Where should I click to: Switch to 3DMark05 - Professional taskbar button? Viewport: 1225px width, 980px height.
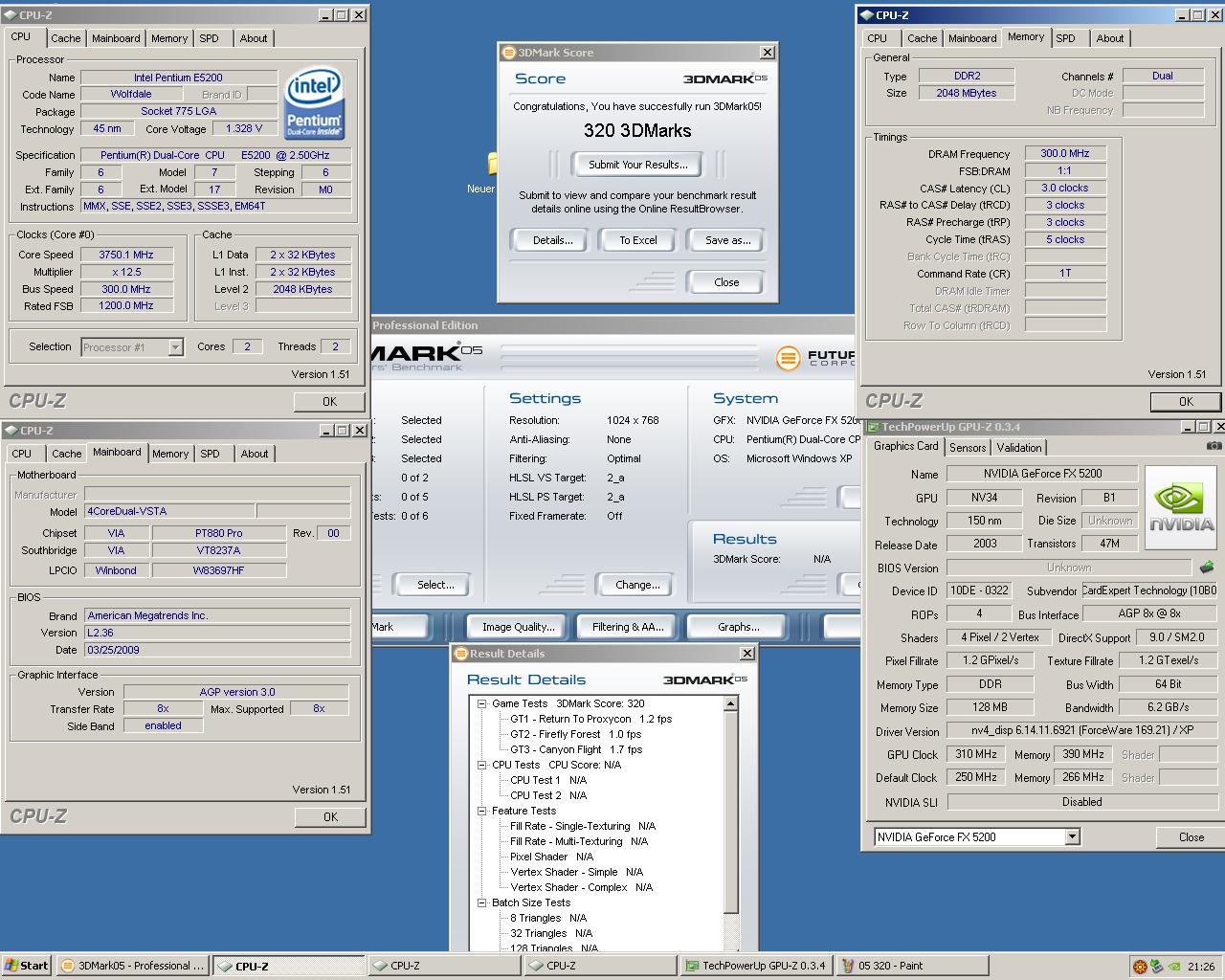132,966
